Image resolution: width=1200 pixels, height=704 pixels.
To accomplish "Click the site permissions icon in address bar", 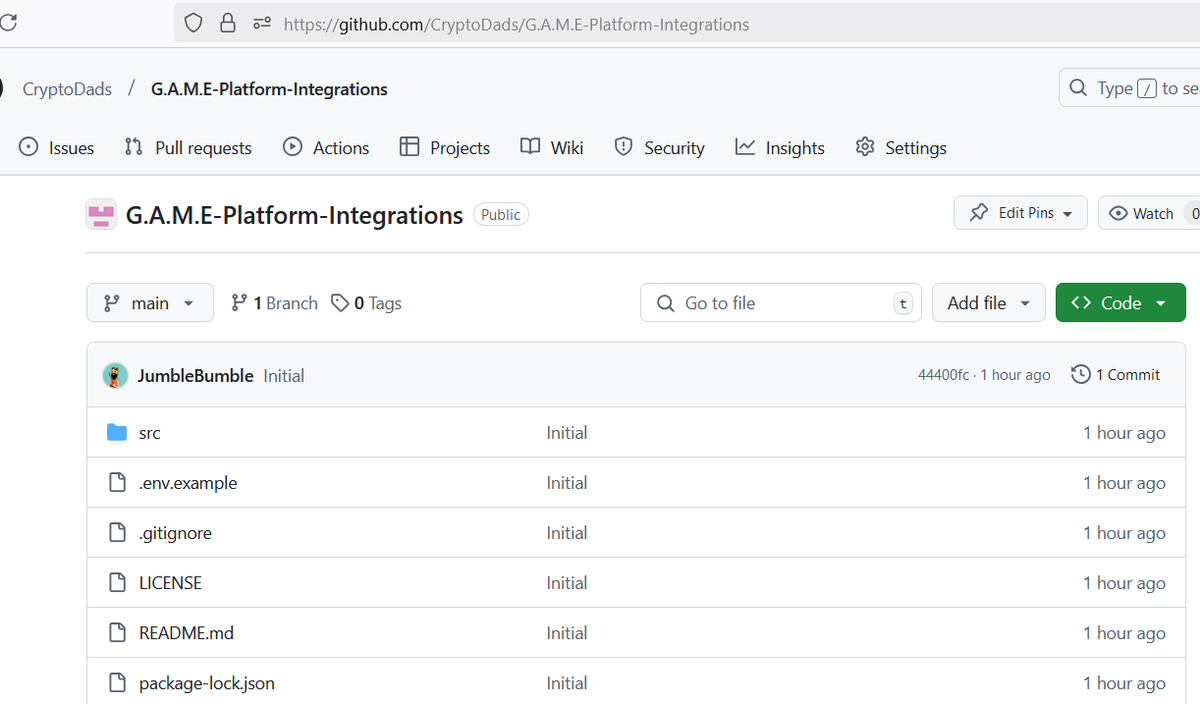I will [262, 23].
